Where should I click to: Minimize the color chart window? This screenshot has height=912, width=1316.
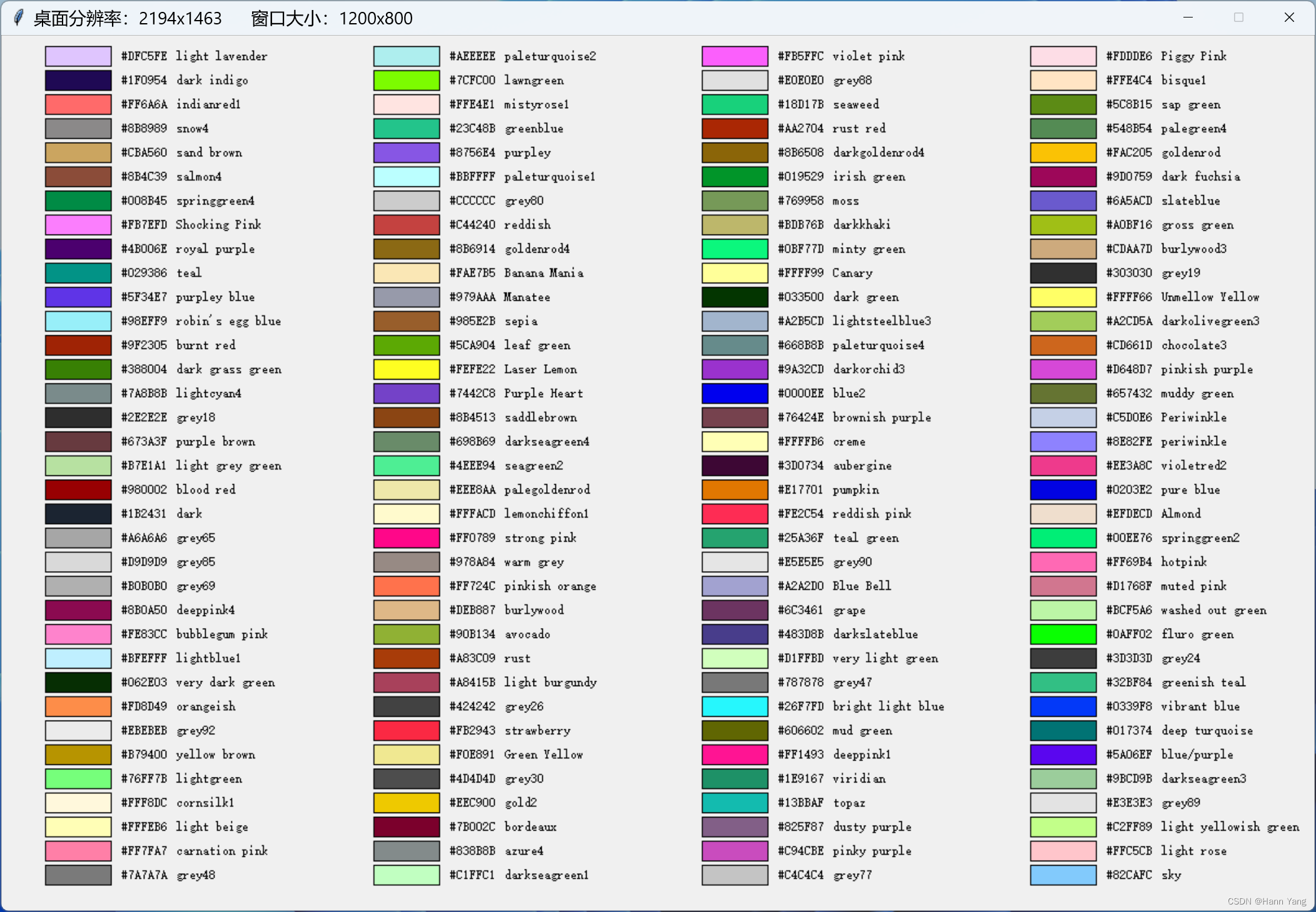(1188, 18)
